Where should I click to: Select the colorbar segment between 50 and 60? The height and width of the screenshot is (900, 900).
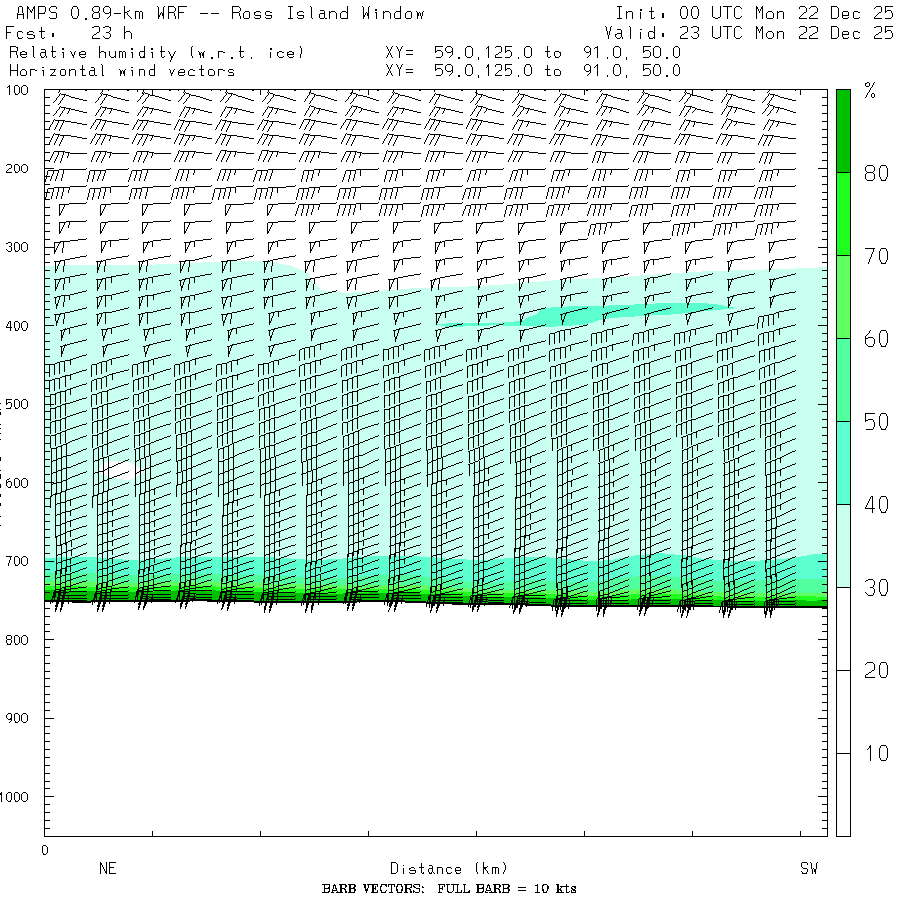843,379
